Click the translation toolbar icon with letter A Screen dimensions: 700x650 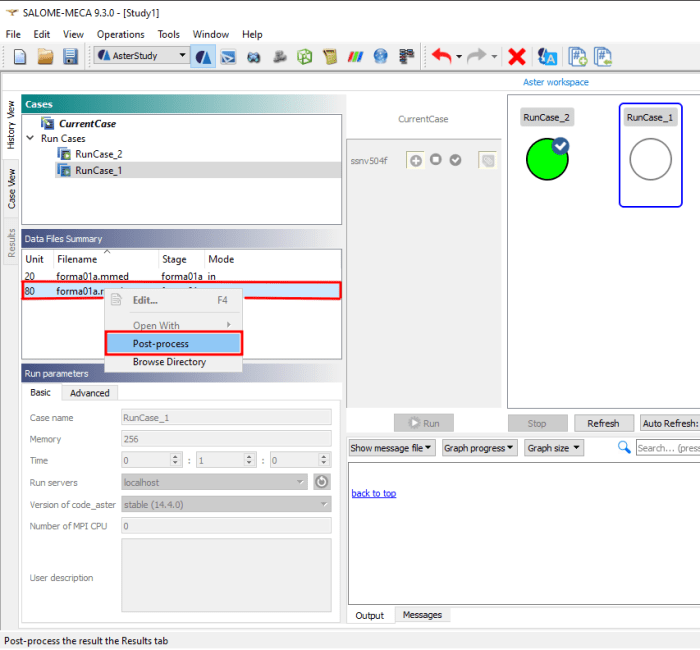[x=547, y=57]
